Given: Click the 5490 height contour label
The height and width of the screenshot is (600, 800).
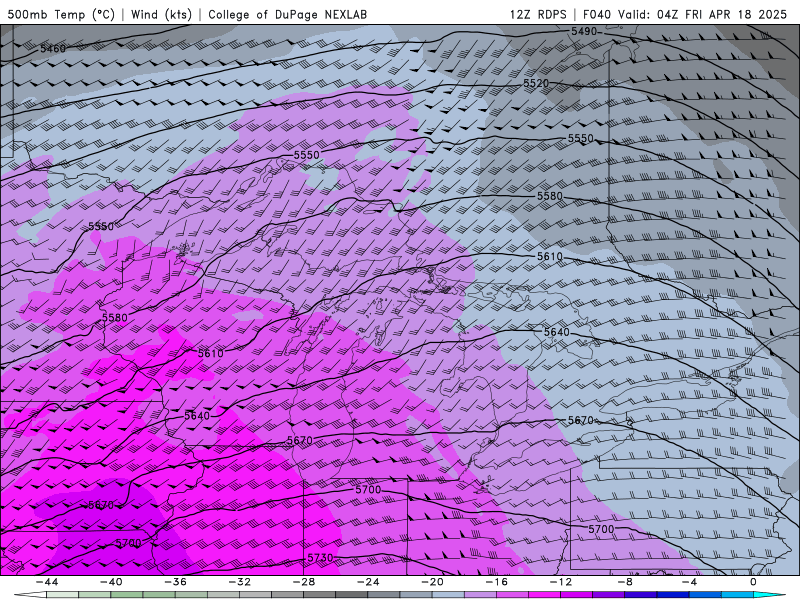Looking at the screenshot, I should click(x=584, y=32).
